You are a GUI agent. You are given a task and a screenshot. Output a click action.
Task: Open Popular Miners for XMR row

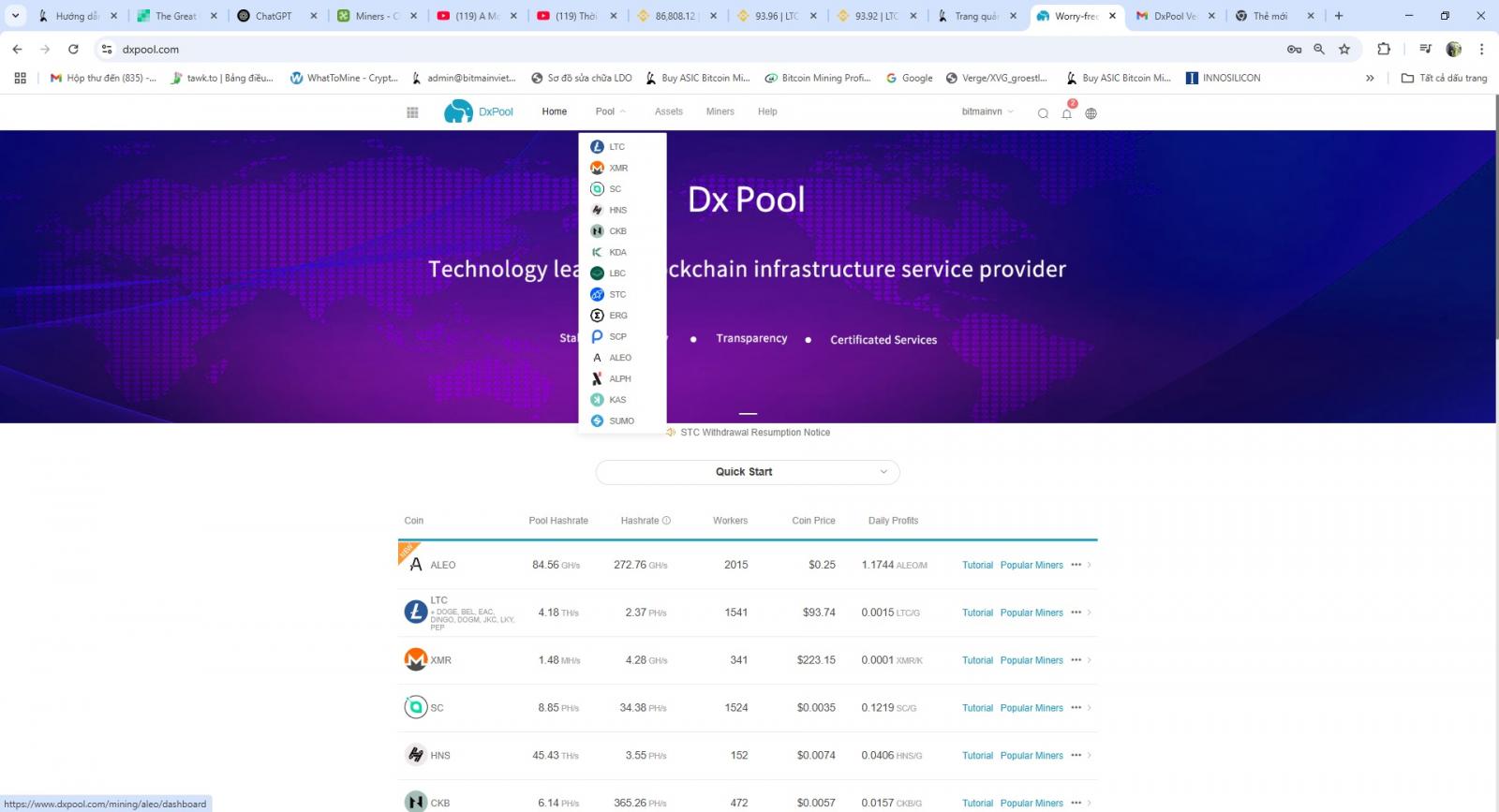point(1031,660)
